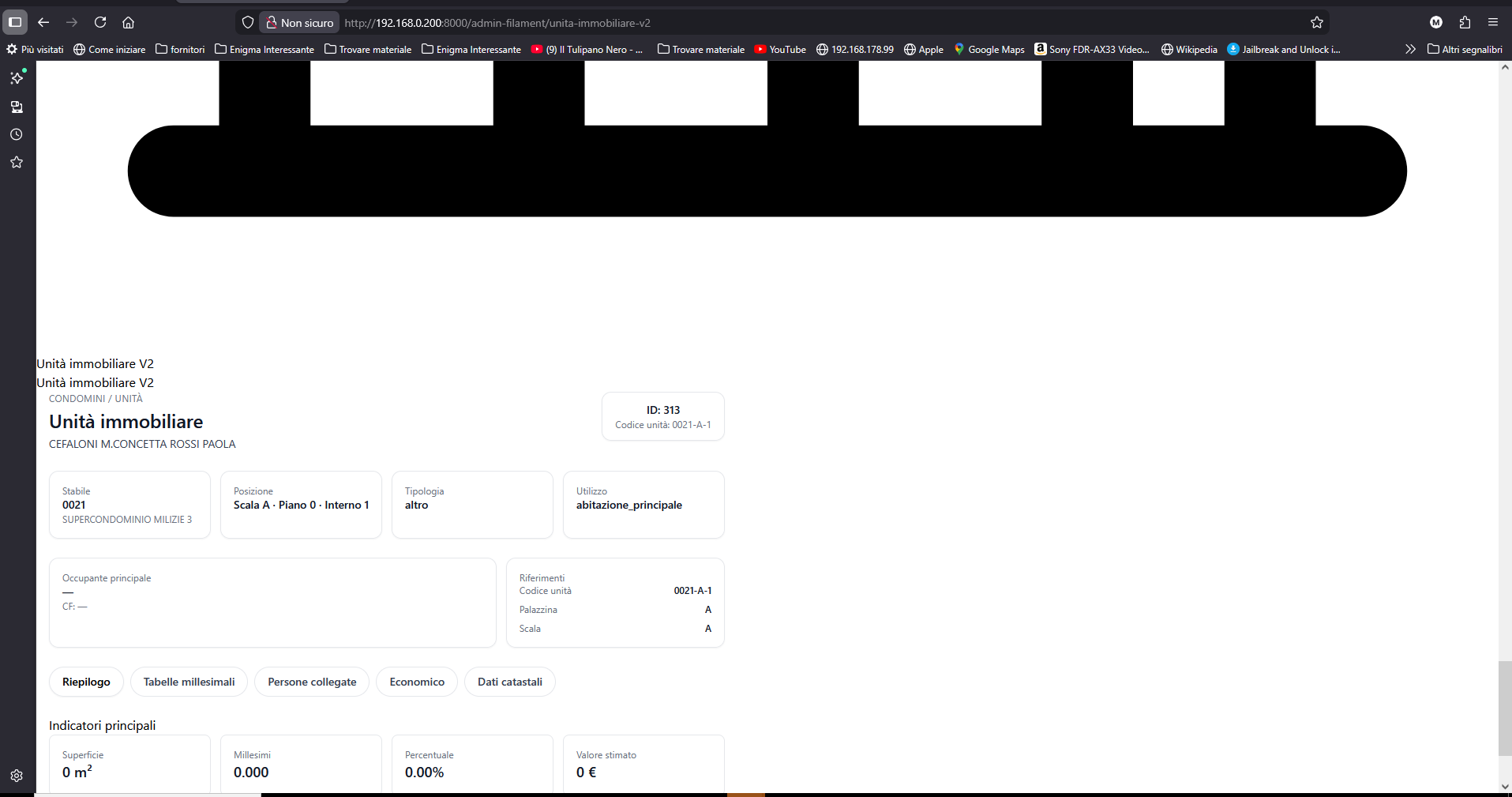1512x797 pixels.
Task: Switch to the Tabelle millesimali tab
Action: tap(189, 682)
